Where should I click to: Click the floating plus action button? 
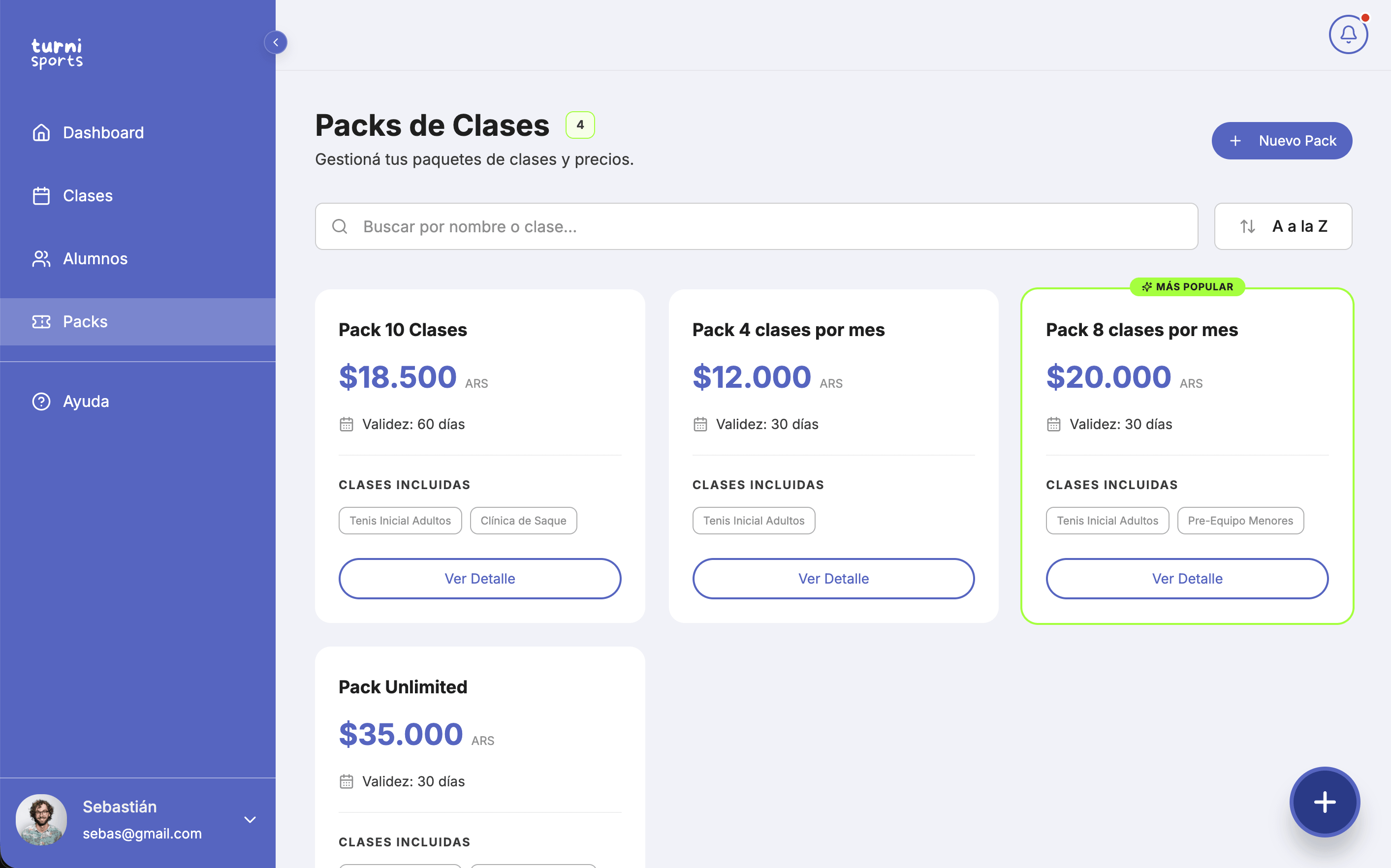click(1325, 803)
